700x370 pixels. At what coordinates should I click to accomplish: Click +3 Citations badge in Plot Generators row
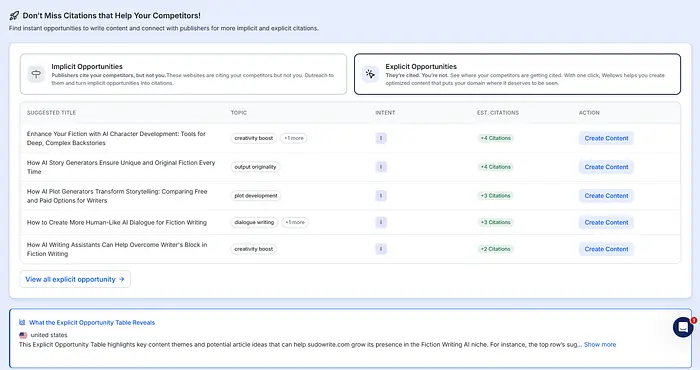pos(495,195)
